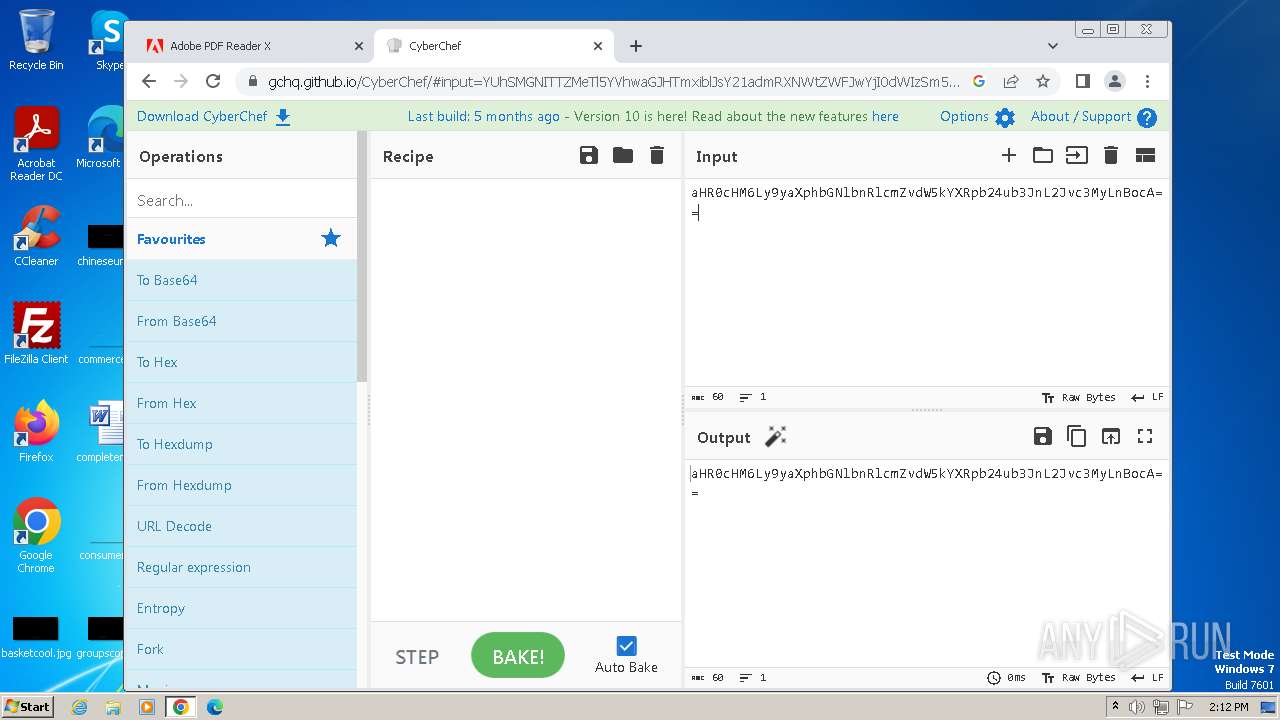Save the recipe using the floppy icon
The width and height of the screenshot is (1280, 720).
tap(589, 155)
